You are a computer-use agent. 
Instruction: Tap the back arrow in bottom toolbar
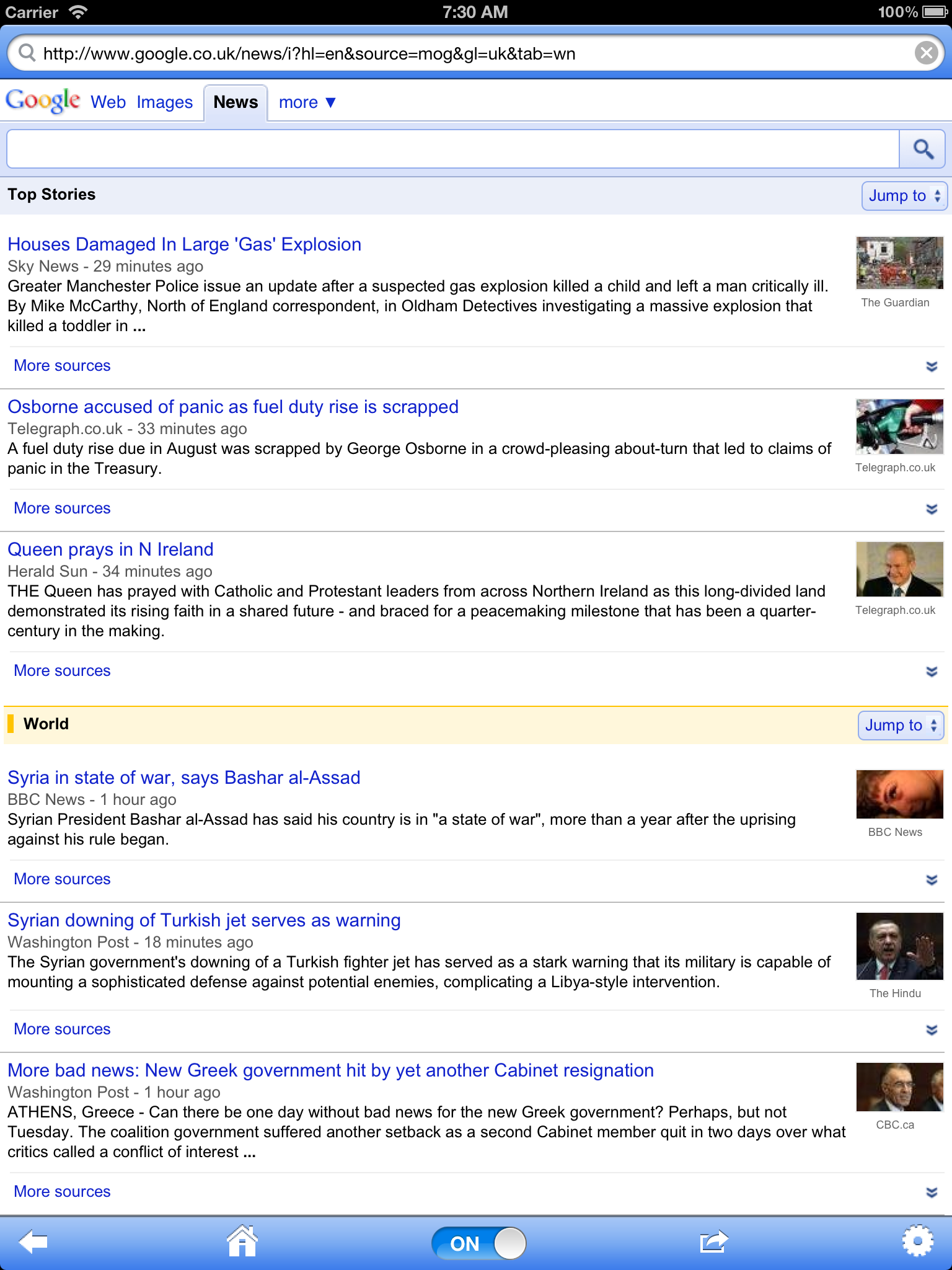click(33, 1242)
